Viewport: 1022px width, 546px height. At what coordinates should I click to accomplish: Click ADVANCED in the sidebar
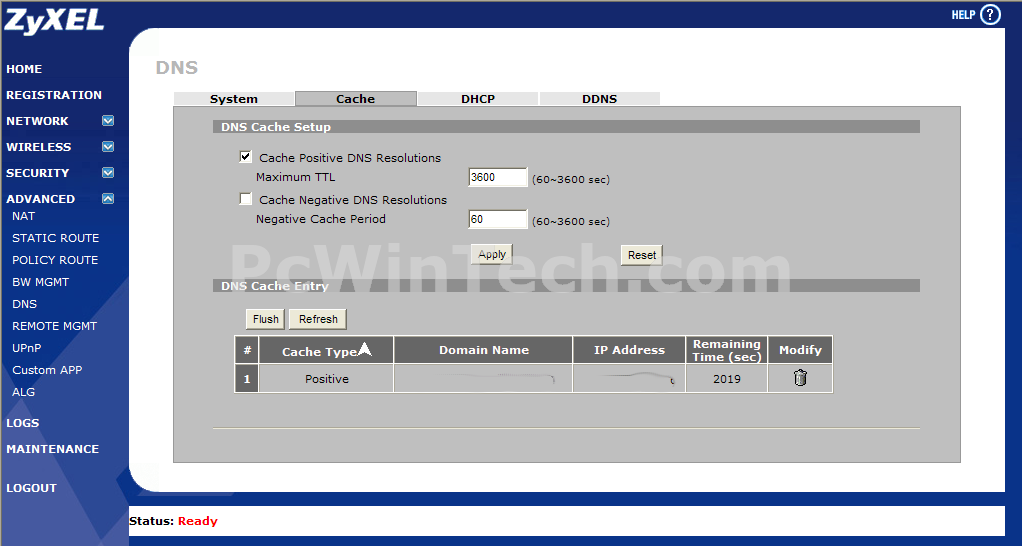40,199
